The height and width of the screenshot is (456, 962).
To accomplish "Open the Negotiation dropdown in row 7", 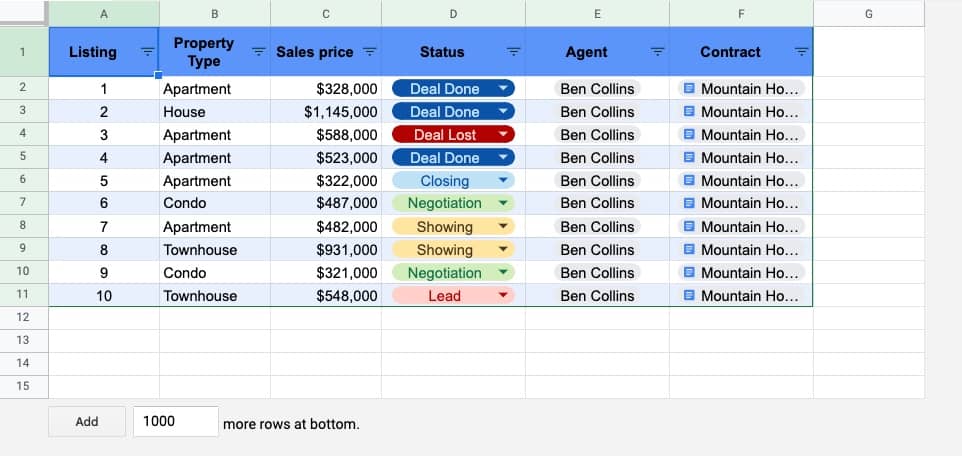I will pos(503,203).
